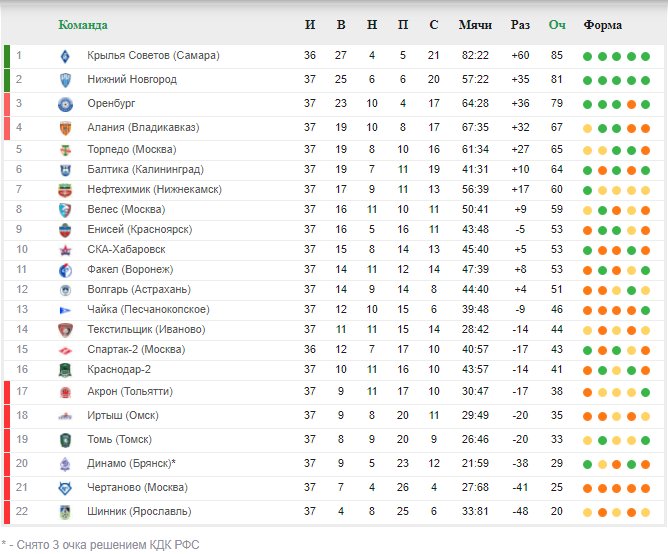Click the Алания Владикавказ crest icon
Screen dimensions: 668x554
tap(65, 128)
